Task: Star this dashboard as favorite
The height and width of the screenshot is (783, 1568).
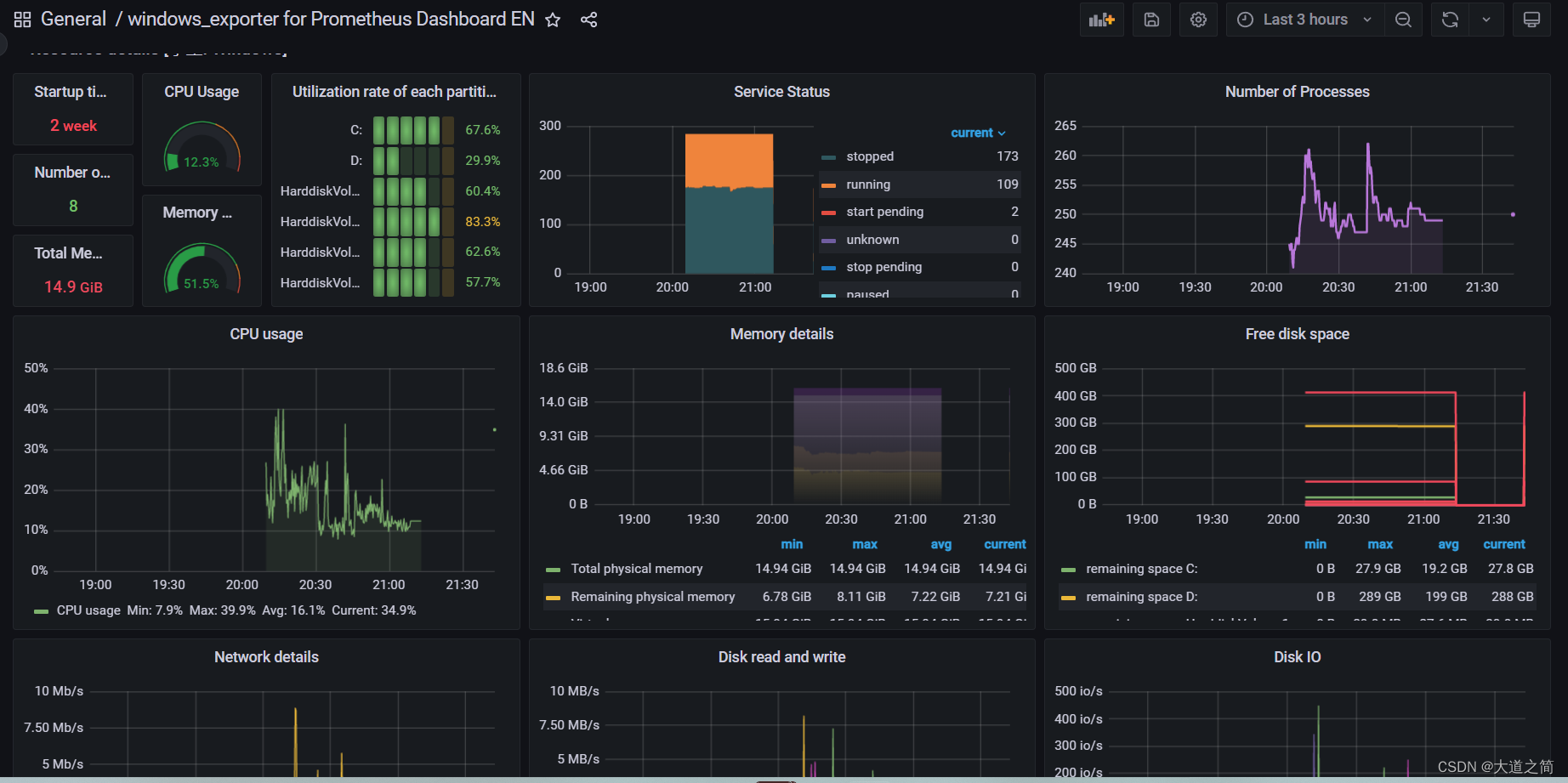Action: (553, 19)
